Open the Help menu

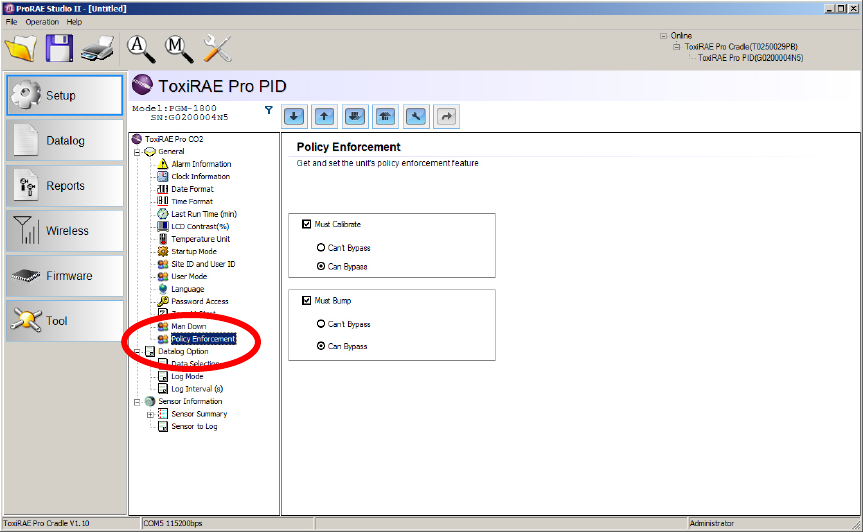point(74,22)
